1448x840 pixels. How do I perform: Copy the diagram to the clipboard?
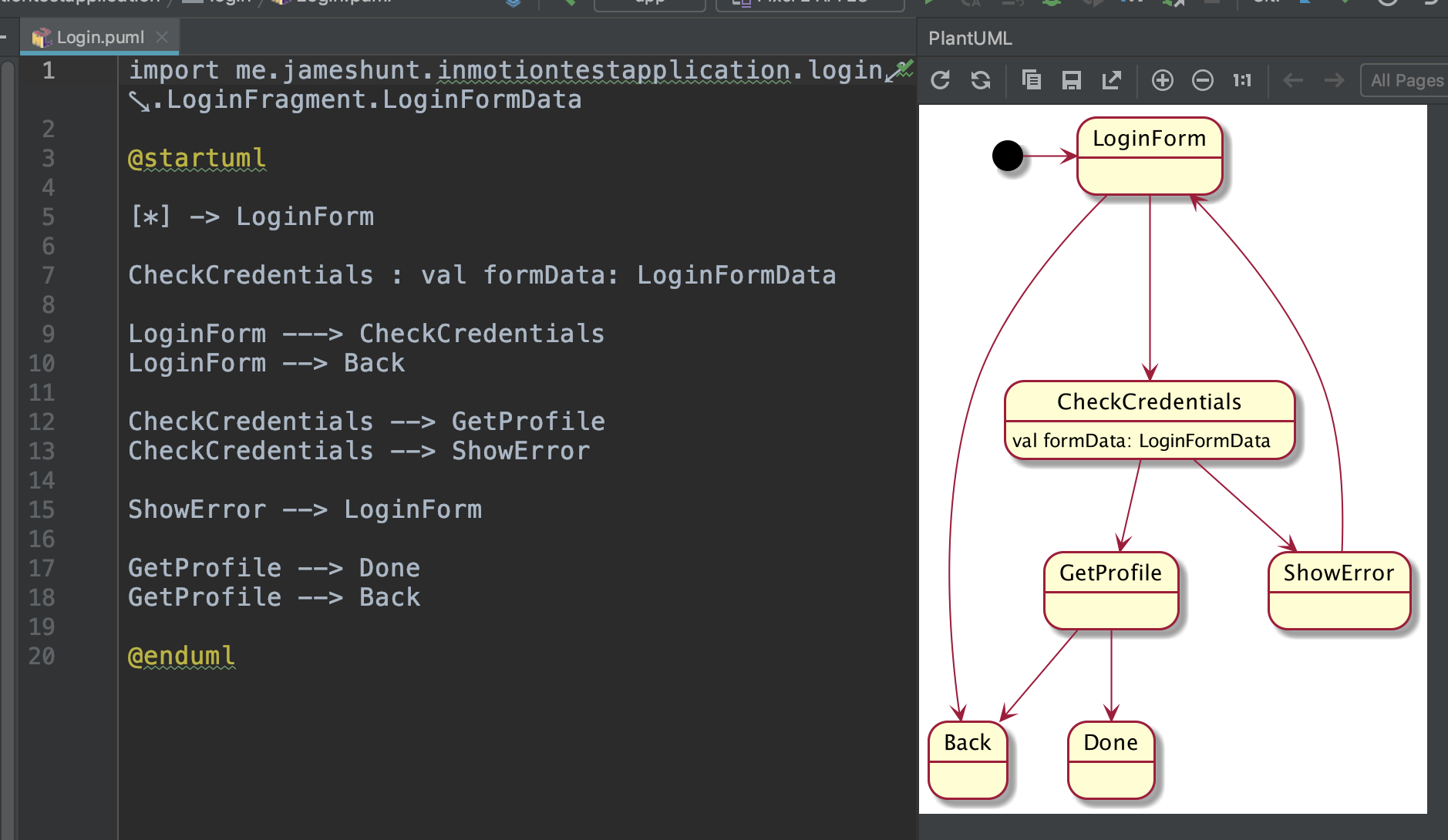coord(1031,80)
